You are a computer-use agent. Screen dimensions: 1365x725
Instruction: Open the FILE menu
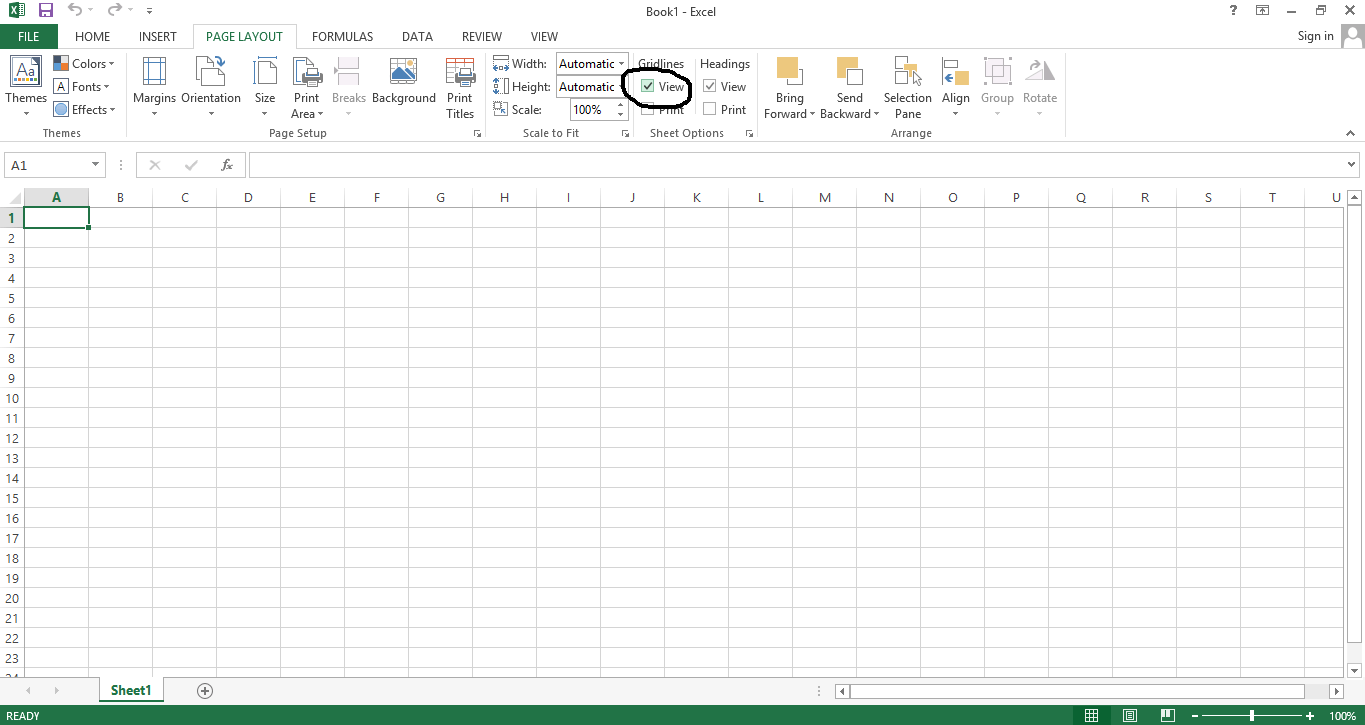click(x=29, y=36)
